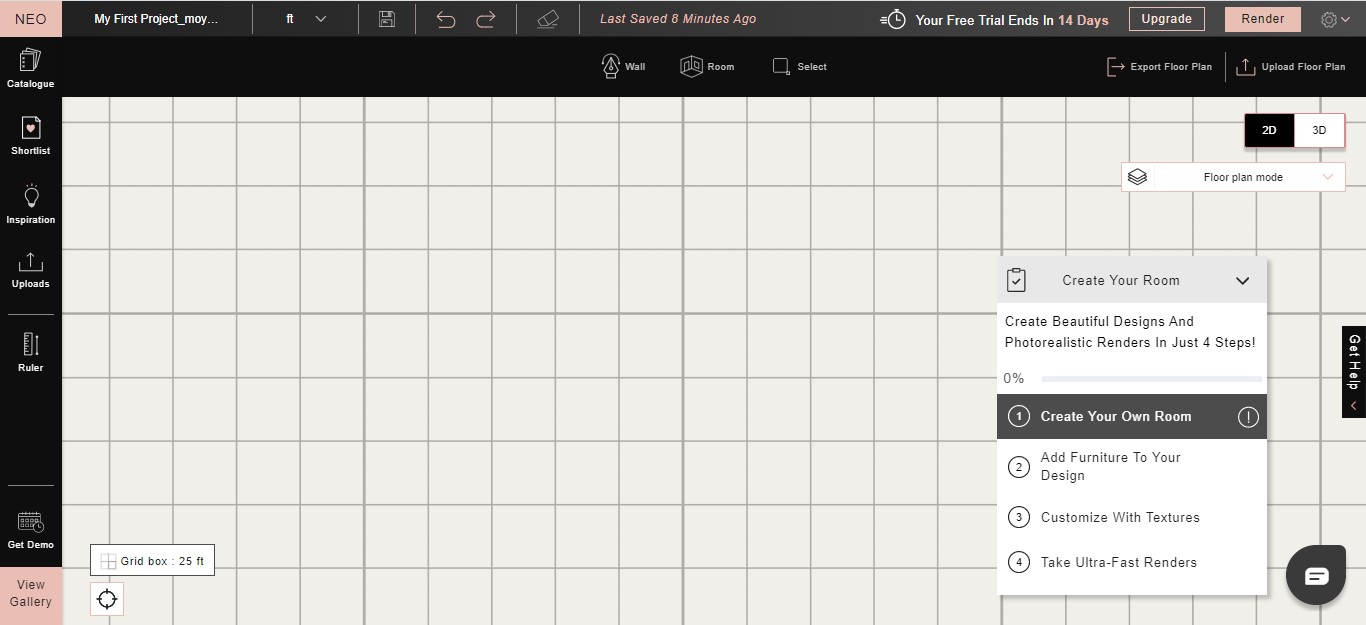The image size is (1366, 625).
Task: Choose the Room tool
Action: [707, 67]
